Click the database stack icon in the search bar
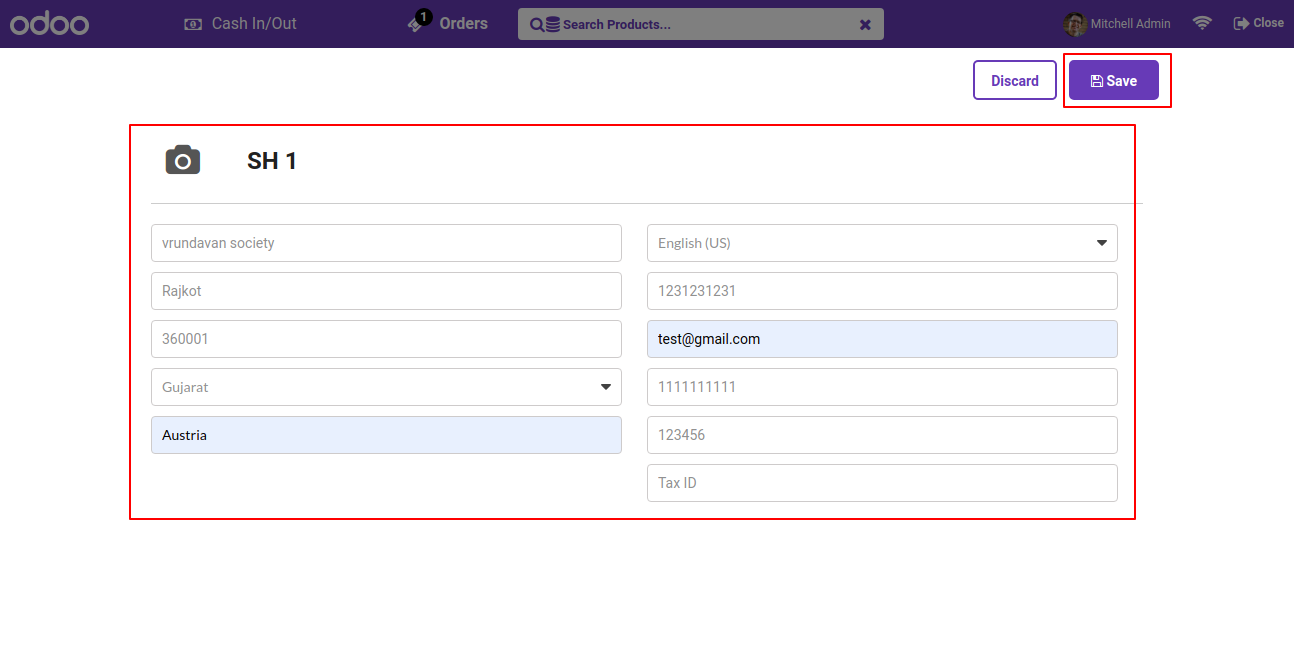The image size is (1294, 668). pyautogui.click(x=553, y=25)
